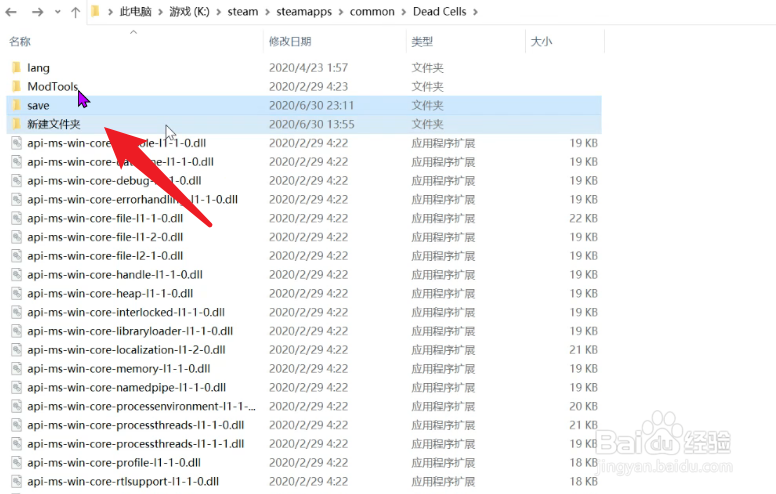Open recent locations dropdown arrow

(x=58, y=12)
